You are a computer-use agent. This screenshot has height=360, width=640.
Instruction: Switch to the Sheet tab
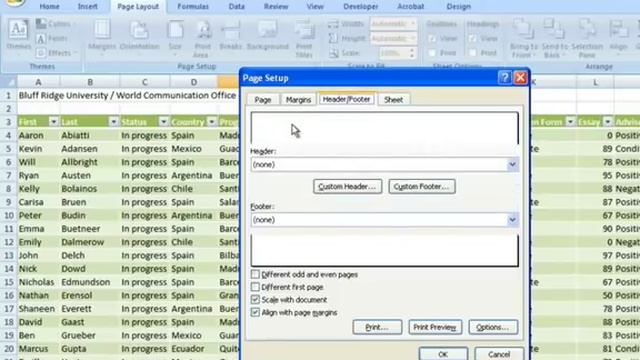point(393,100)
